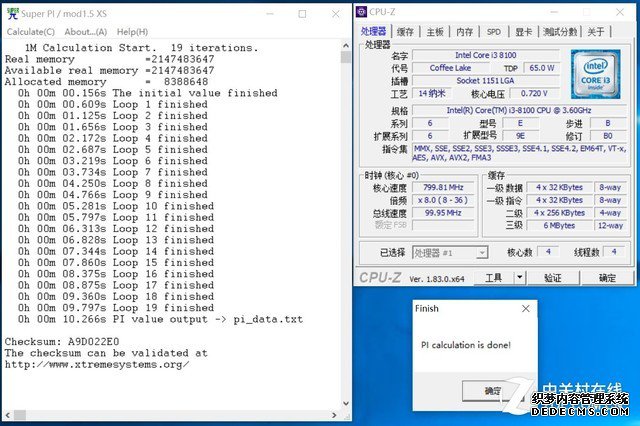Confirm the Finish dialog with 确定

coord(493,391)
